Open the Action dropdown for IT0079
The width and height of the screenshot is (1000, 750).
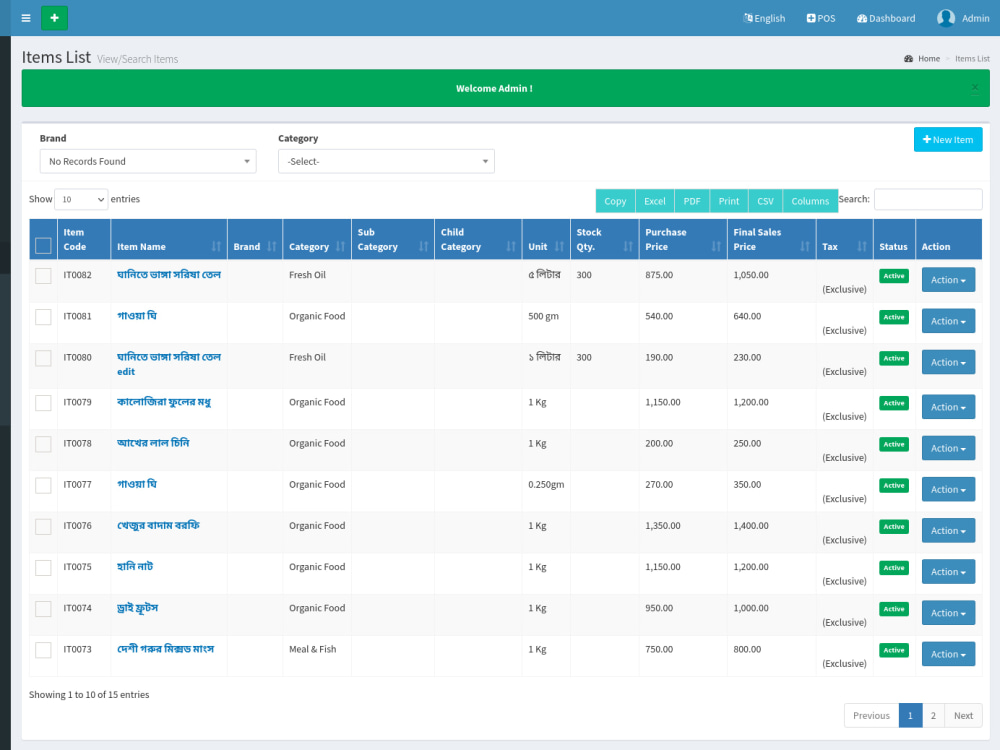click(x=948, y=407)
